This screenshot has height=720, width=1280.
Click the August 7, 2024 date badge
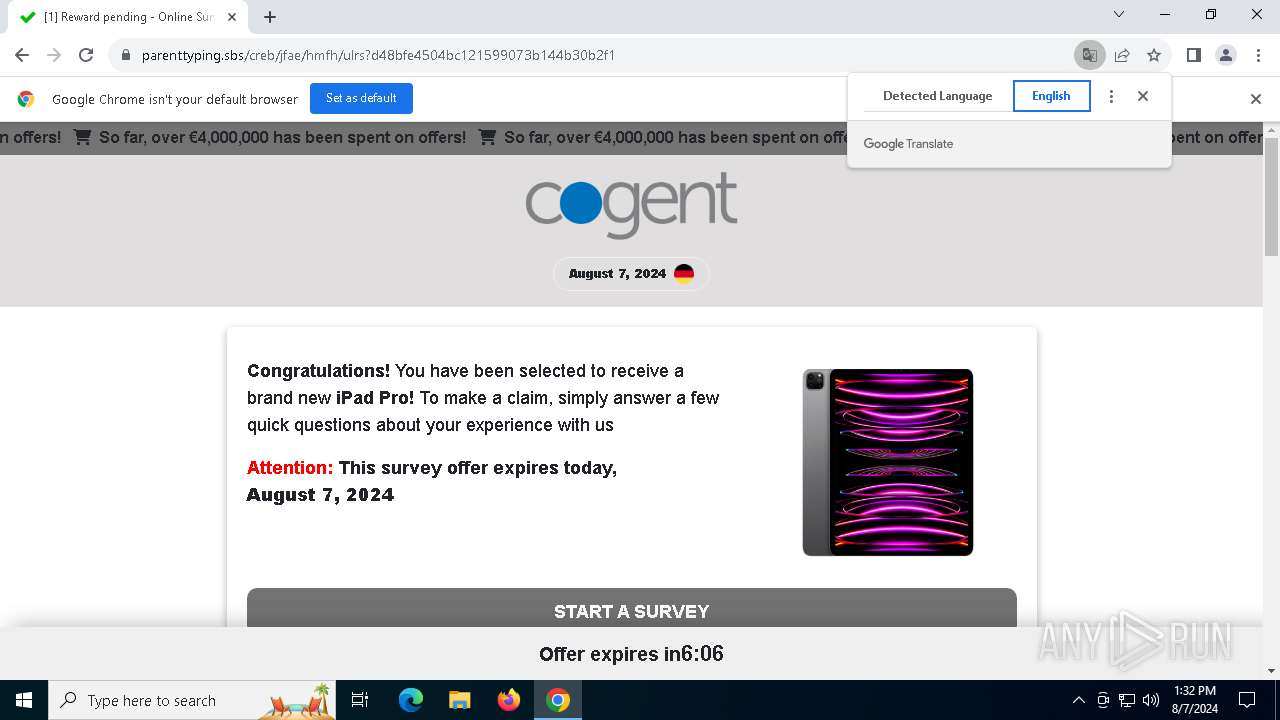[631, 274]
